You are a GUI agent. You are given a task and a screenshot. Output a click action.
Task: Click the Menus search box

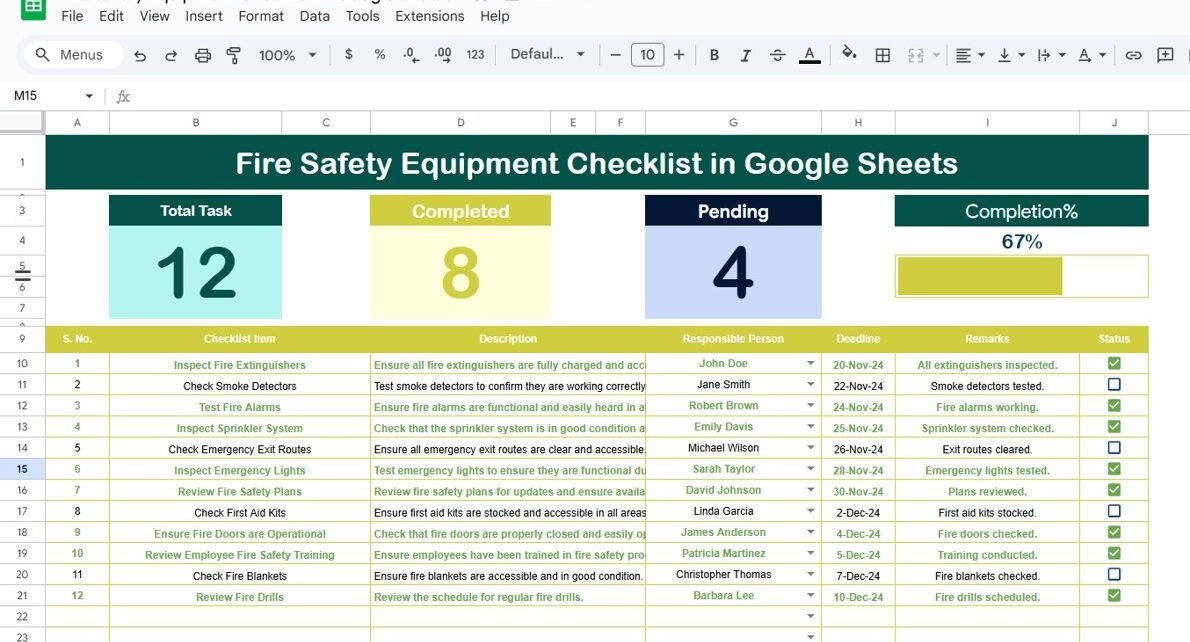pos(74,55)
